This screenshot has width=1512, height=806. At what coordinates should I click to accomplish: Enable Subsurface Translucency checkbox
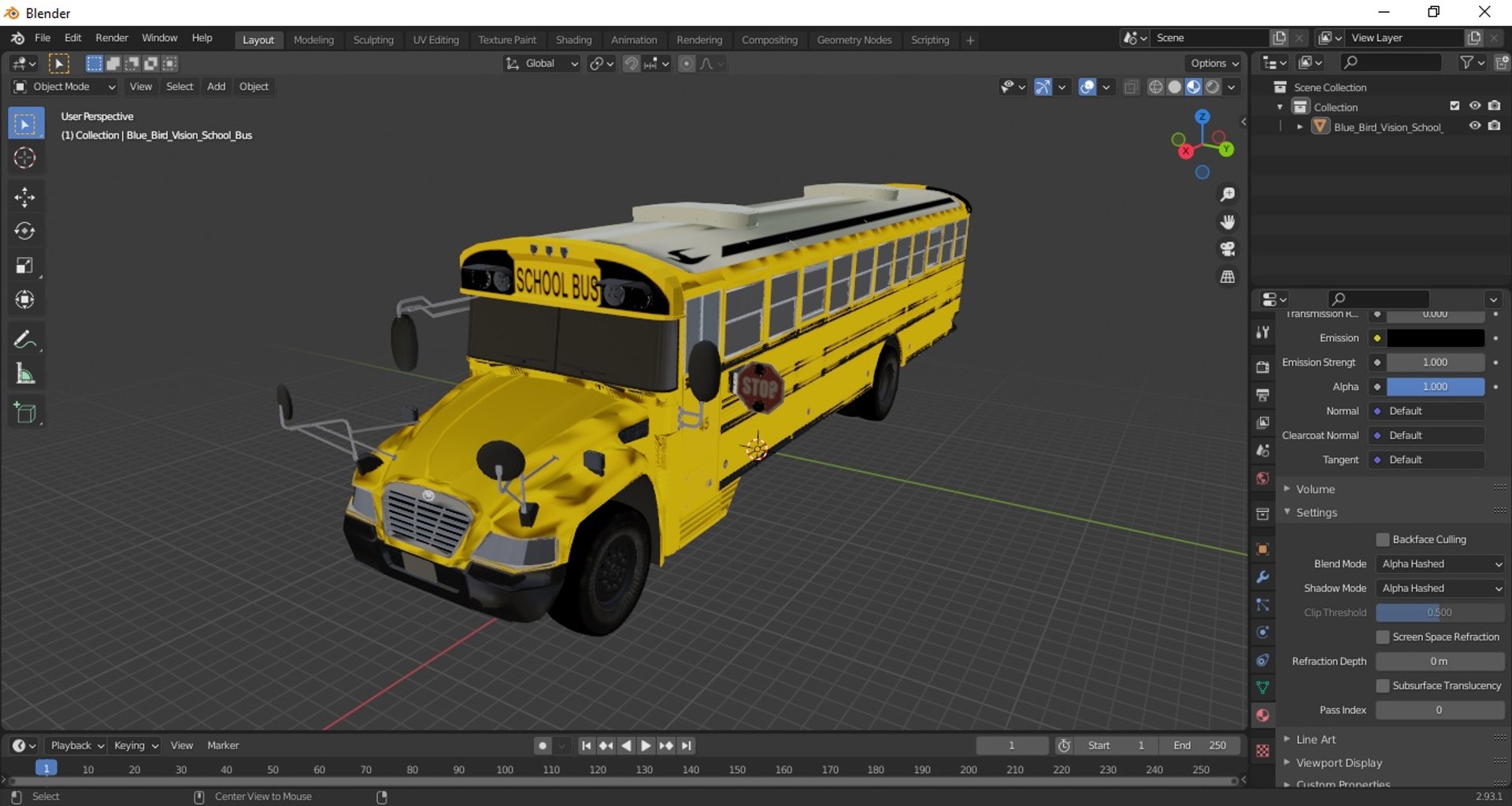coord(1383,685)
